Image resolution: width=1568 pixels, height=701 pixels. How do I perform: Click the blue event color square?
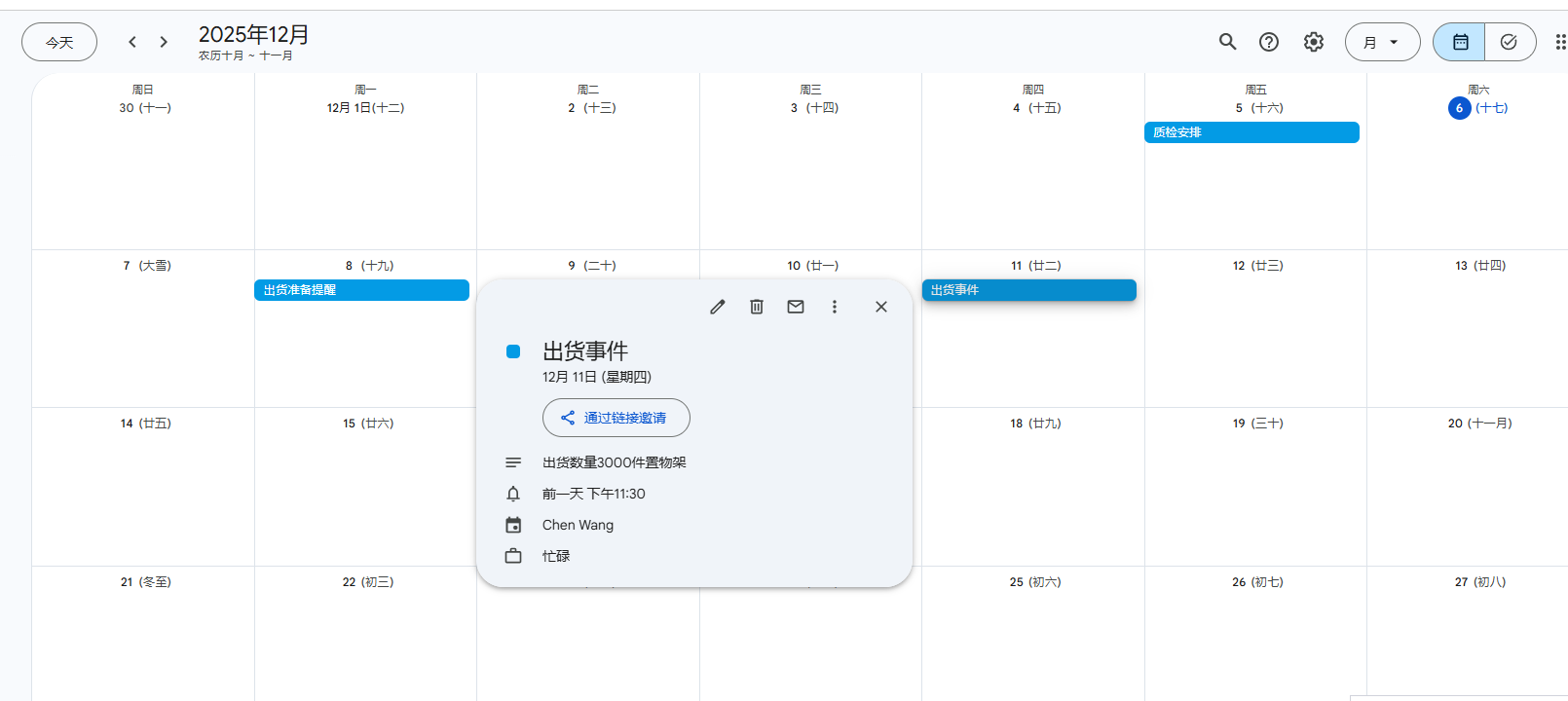[x=513, y=351]
